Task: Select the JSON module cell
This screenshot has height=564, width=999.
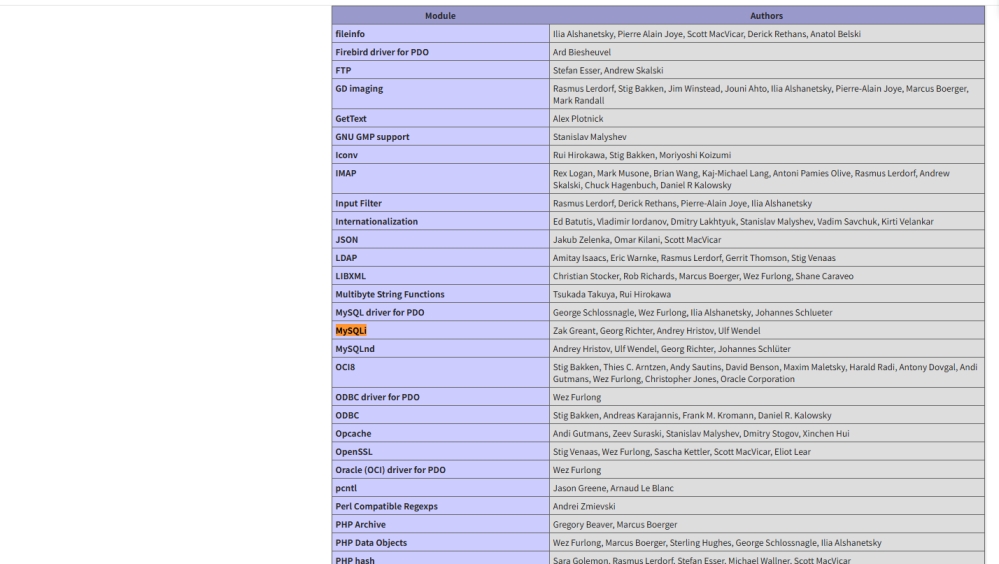Action: (440, 240)
